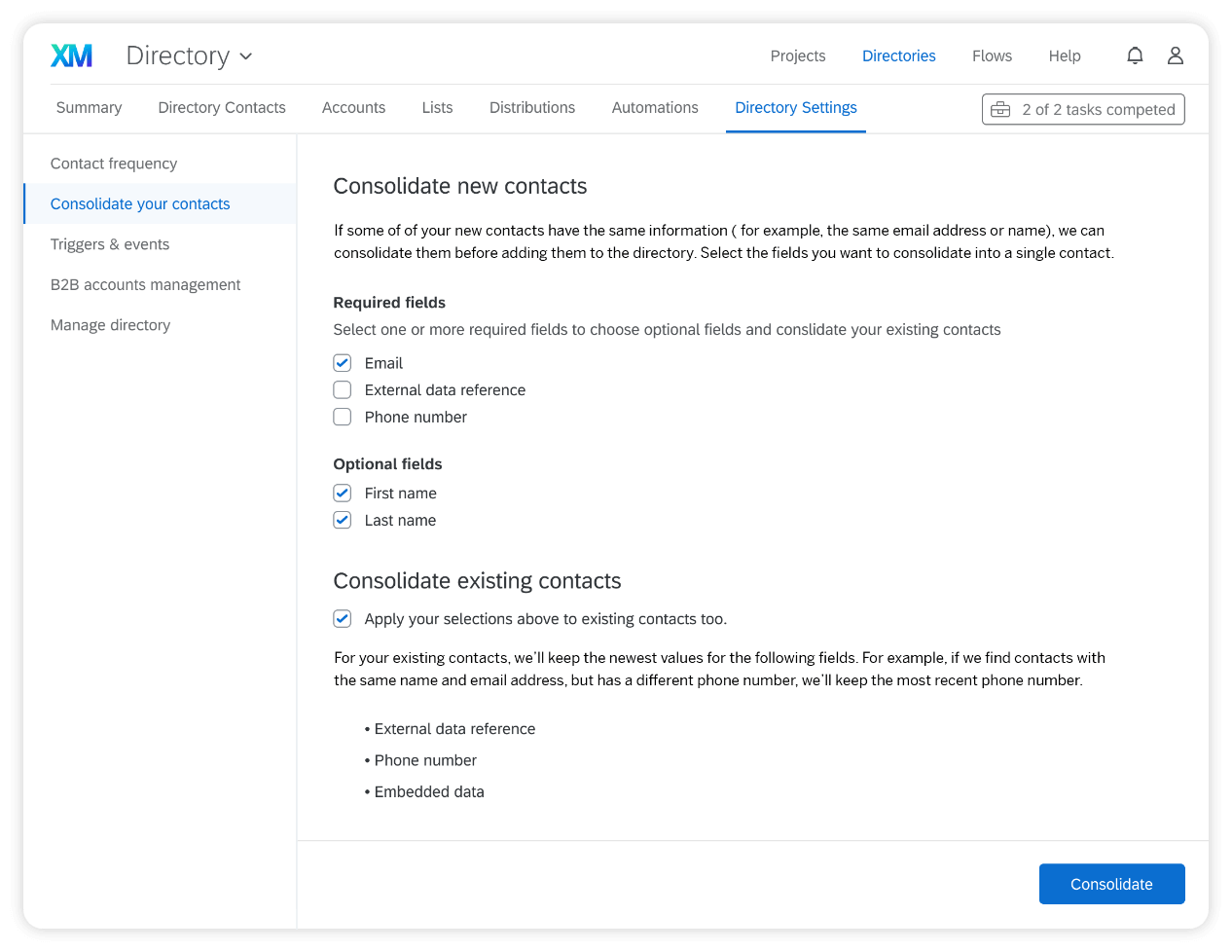Uncheck the Email required field
The width and height of the screenshot is (1232, 952).
[x=343, y=363]
